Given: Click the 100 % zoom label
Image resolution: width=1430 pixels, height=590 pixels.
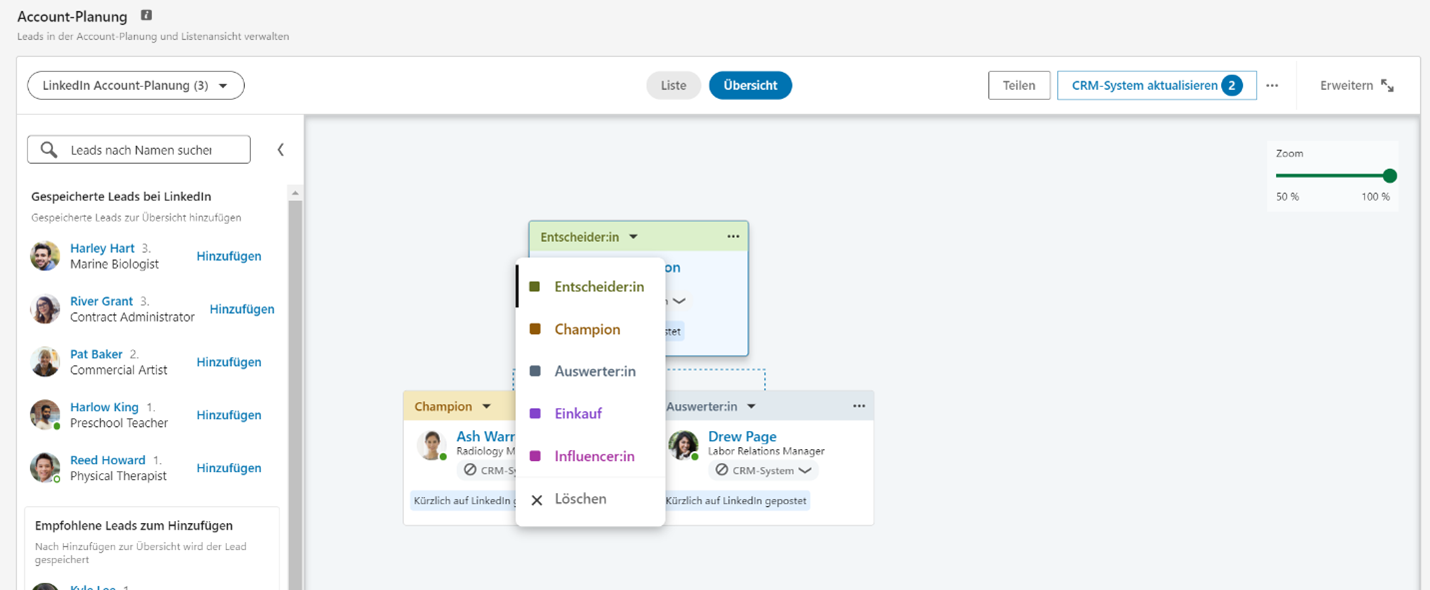Looking at the screenshot, I should pyautogui.click(x=1375, y=197).
